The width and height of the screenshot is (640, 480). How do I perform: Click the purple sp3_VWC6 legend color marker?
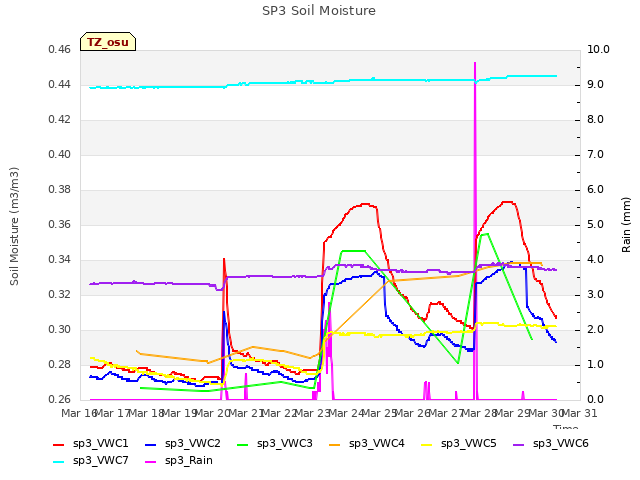519,444
